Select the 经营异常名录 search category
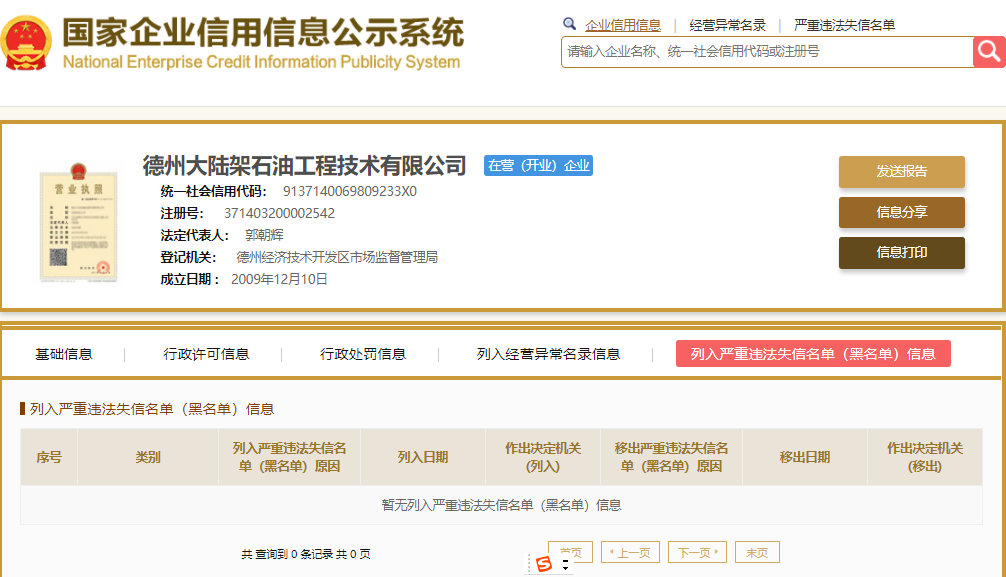1006x577 pixels. 728,25
